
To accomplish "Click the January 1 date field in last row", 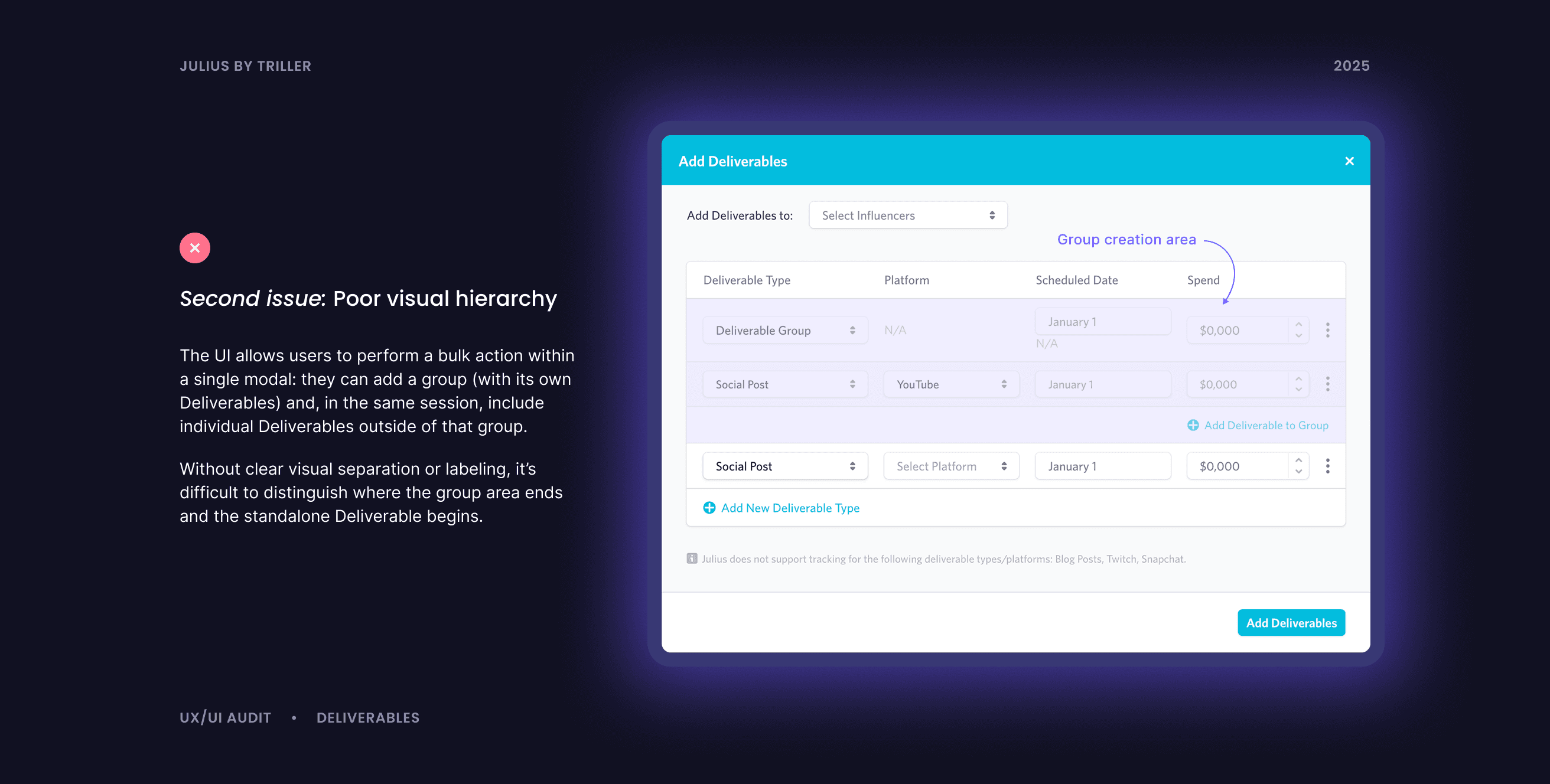I will [x=1102, y=466].
